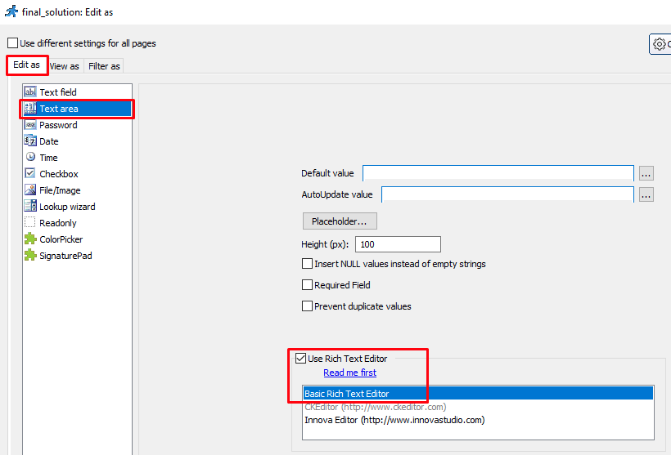The image size is (671, 455).
Task: Open Default value ellipsis browse button
Action: tap(646, 173)
